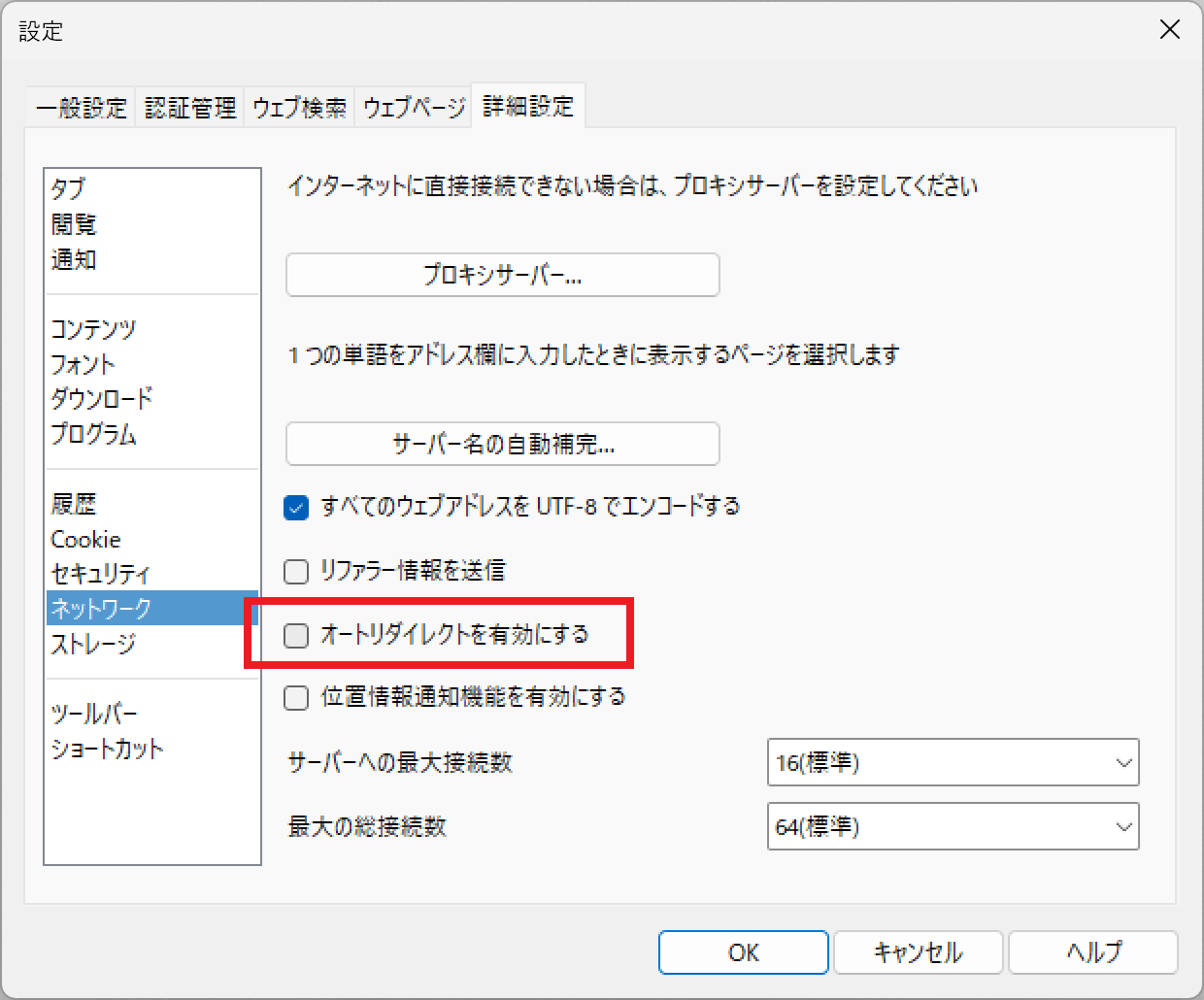Close the 設定 dialog window
This screenshot has width=1204, height=1000.
pos(1169,30)
